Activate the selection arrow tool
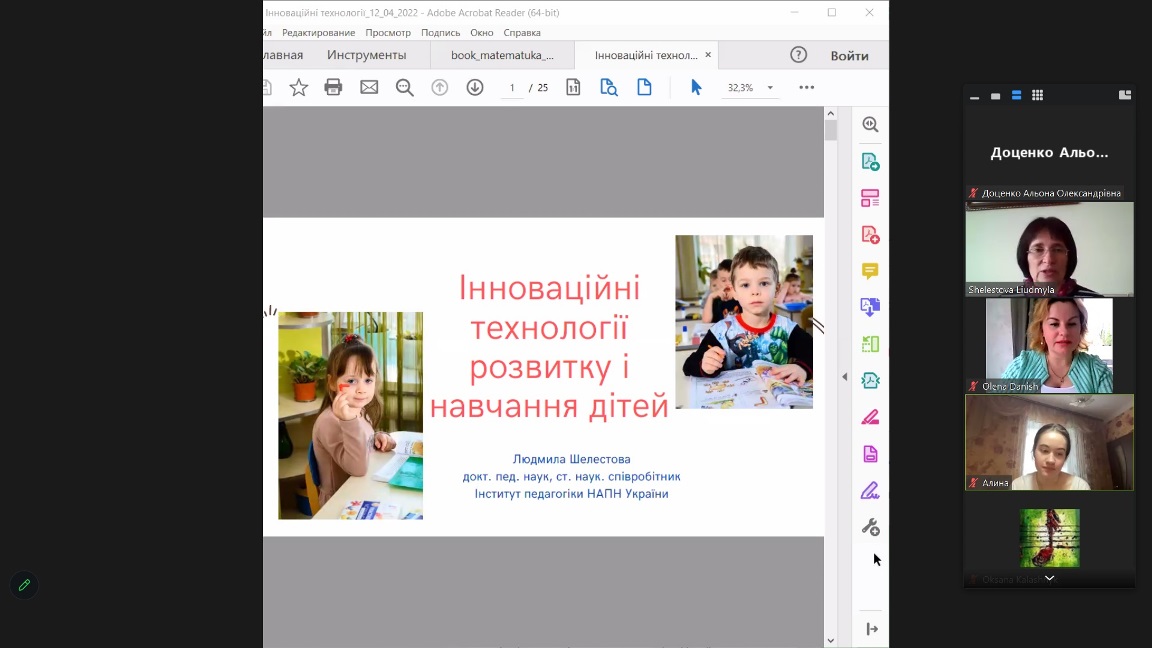 [696, 88]
